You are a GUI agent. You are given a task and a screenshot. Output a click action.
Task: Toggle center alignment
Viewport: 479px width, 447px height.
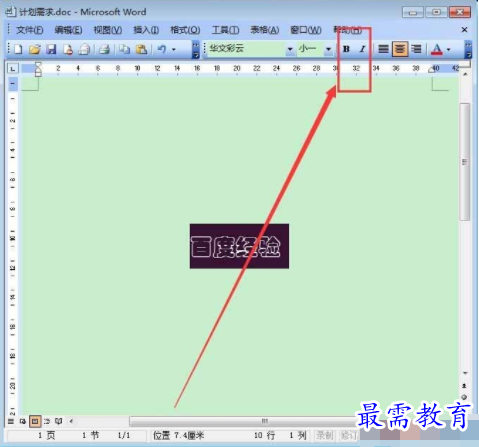[x=400, y=49]
